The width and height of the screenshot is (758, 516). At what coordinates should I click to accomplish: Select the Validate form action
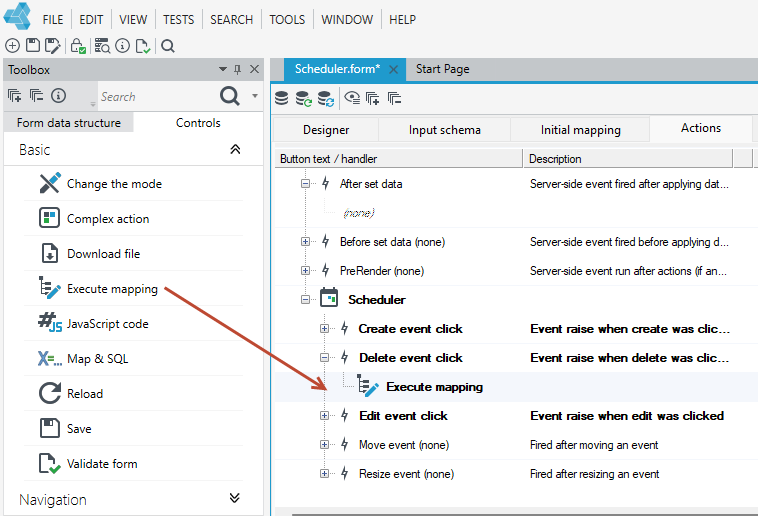click(x=133, y=463)
